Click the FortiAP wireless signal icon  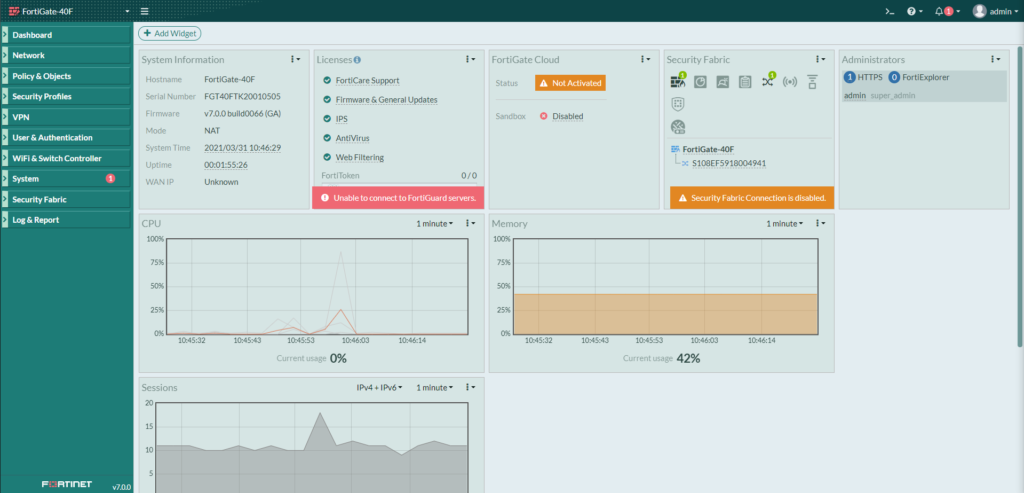(789, 81)
